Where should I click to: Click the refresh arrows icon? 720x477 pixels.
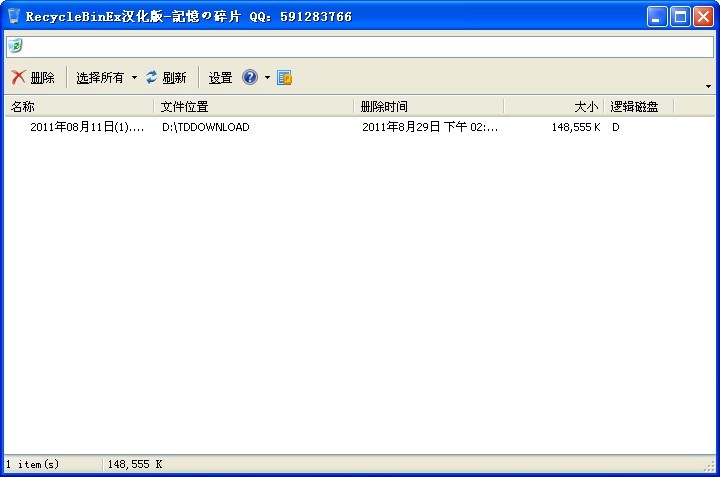pos(152,78)
